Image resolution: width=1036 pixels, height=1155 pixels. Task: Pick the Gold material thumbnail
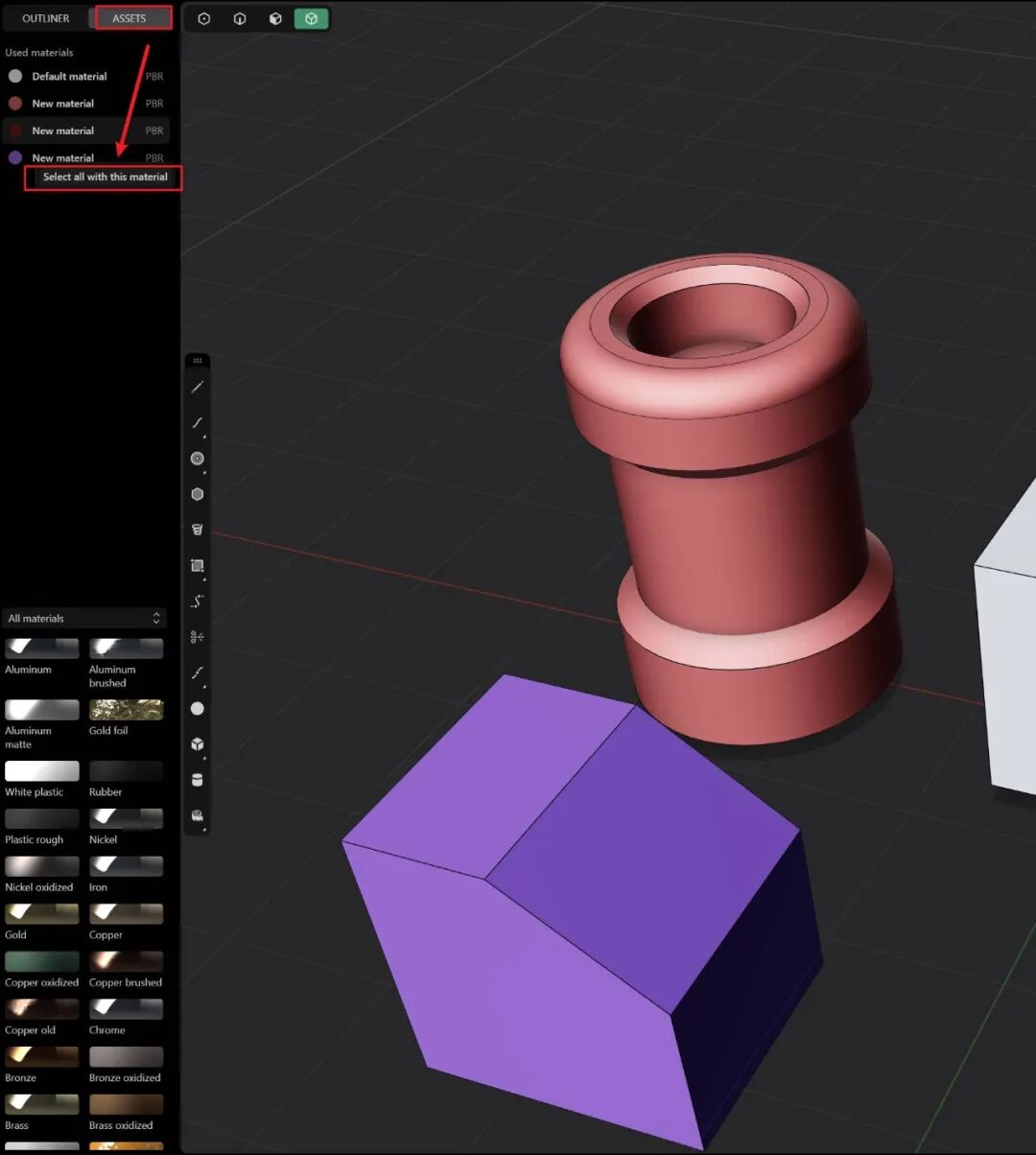point(42,914)
